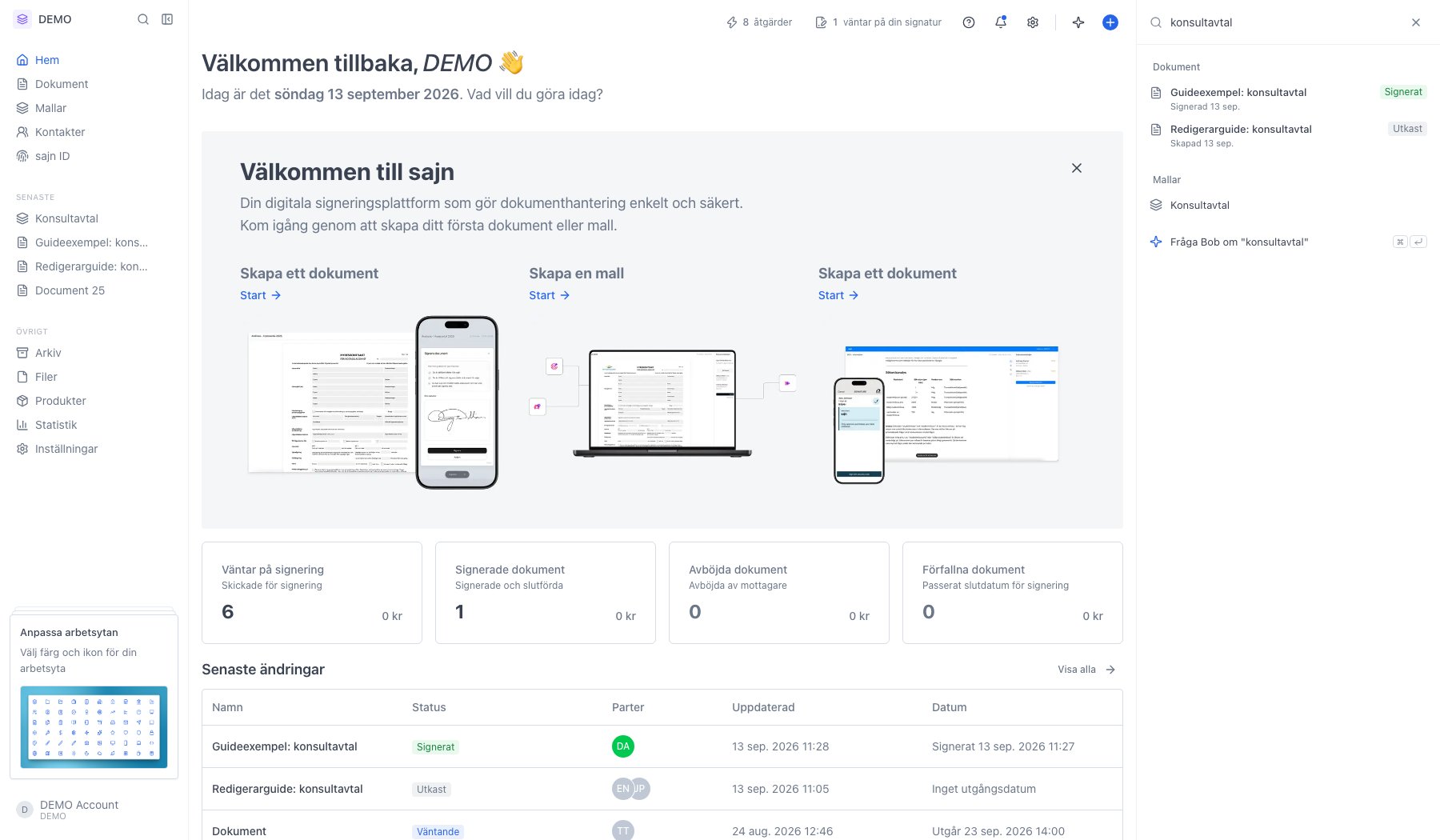
Task: Open notifications bell icon
Action: tap(1001, 22)
